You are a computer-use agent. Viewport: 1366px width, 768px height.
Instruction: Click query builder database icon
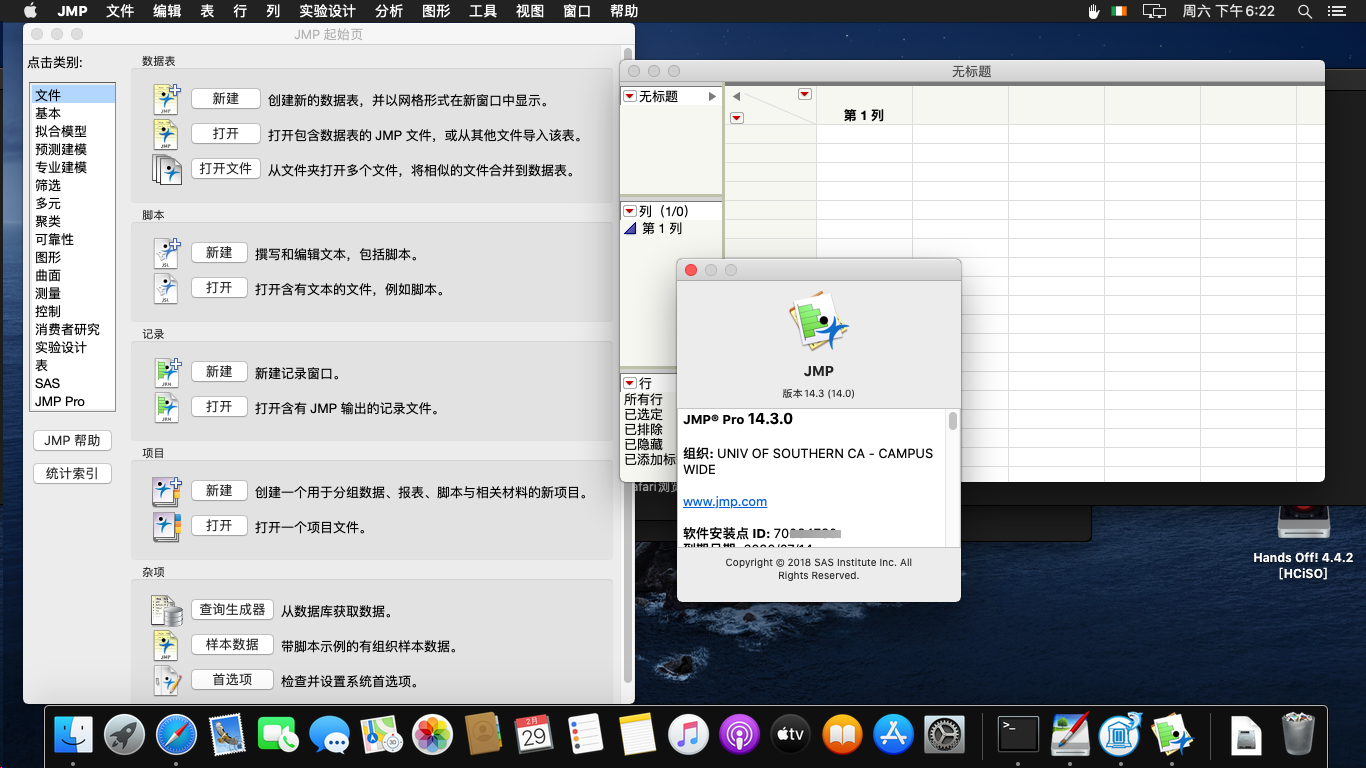166,610
